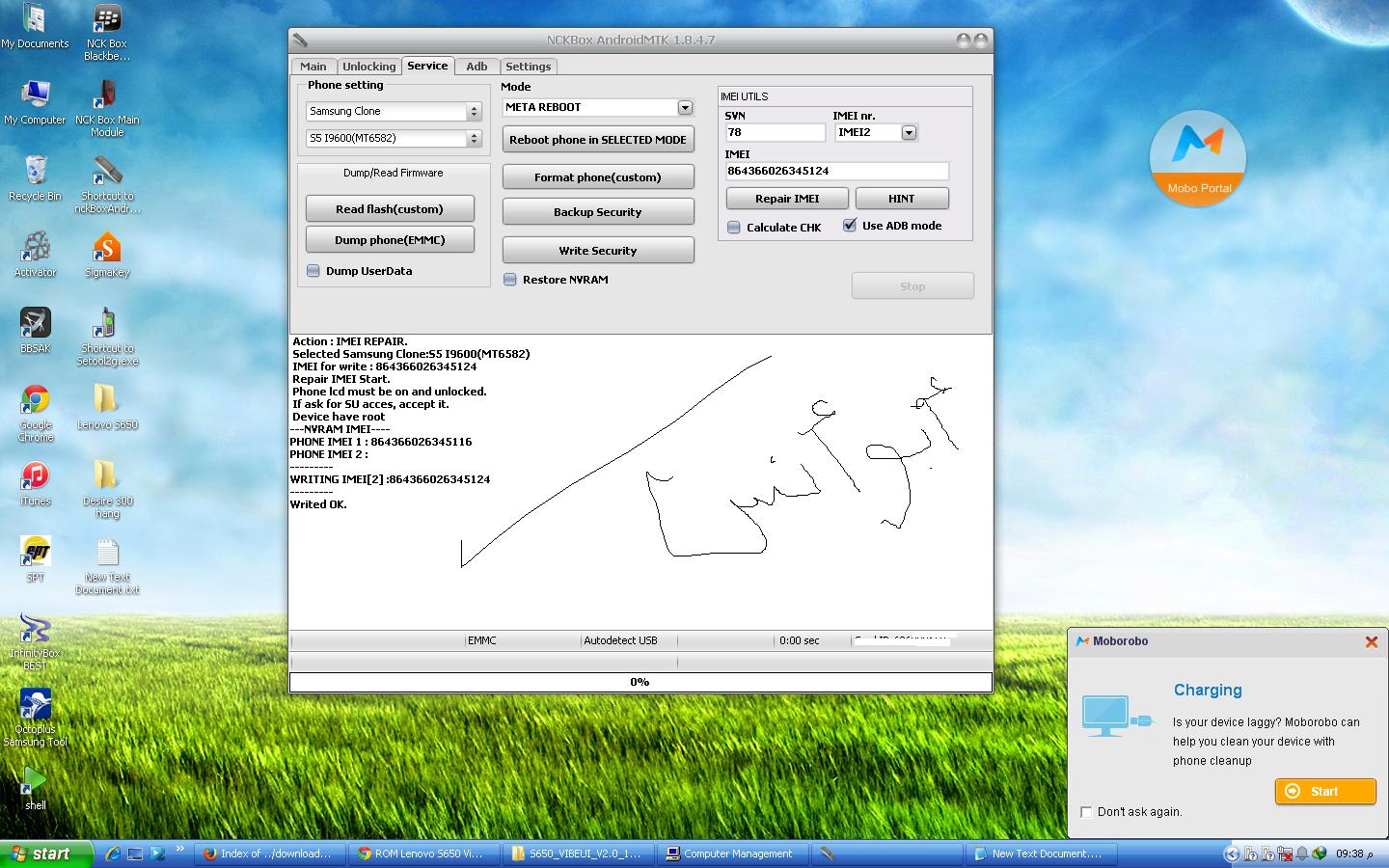Switch to ROM Lenovo S650 Chrome task
The image size is (1389, 868).
tap(426, 854)
